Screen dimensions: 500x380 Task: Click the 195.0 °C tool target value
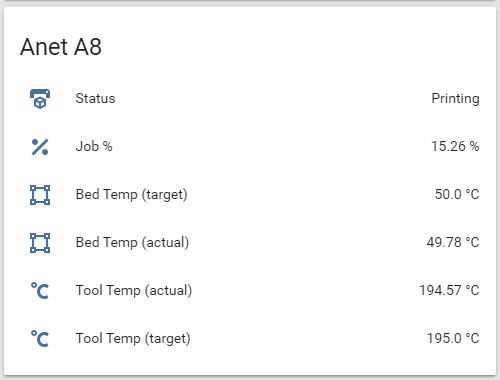tap(453, 338)
